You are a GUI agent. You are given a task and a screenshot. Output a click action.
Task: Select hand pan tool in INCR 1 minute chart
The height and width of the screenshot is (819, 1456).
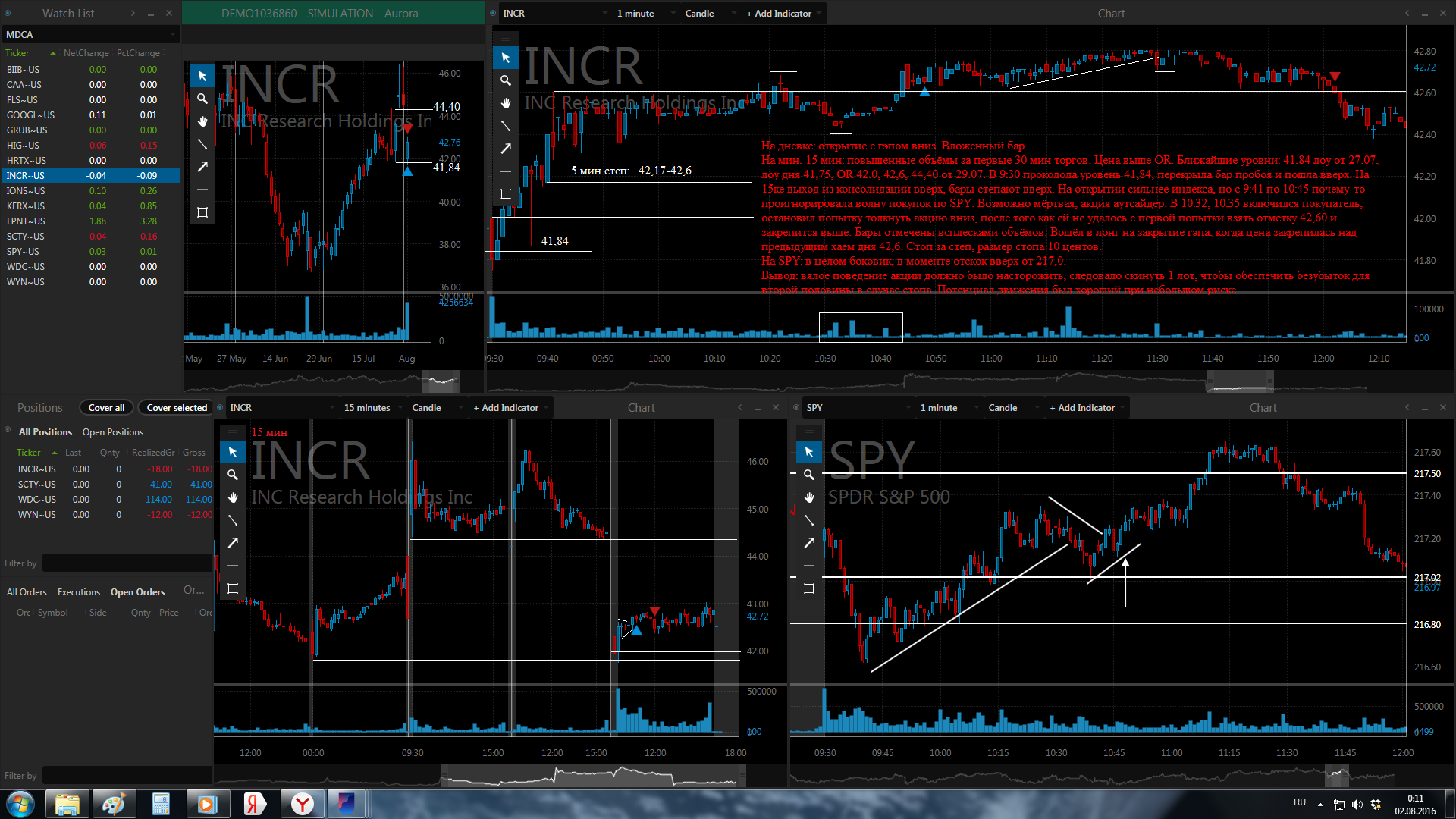click(x=506, y=103)
